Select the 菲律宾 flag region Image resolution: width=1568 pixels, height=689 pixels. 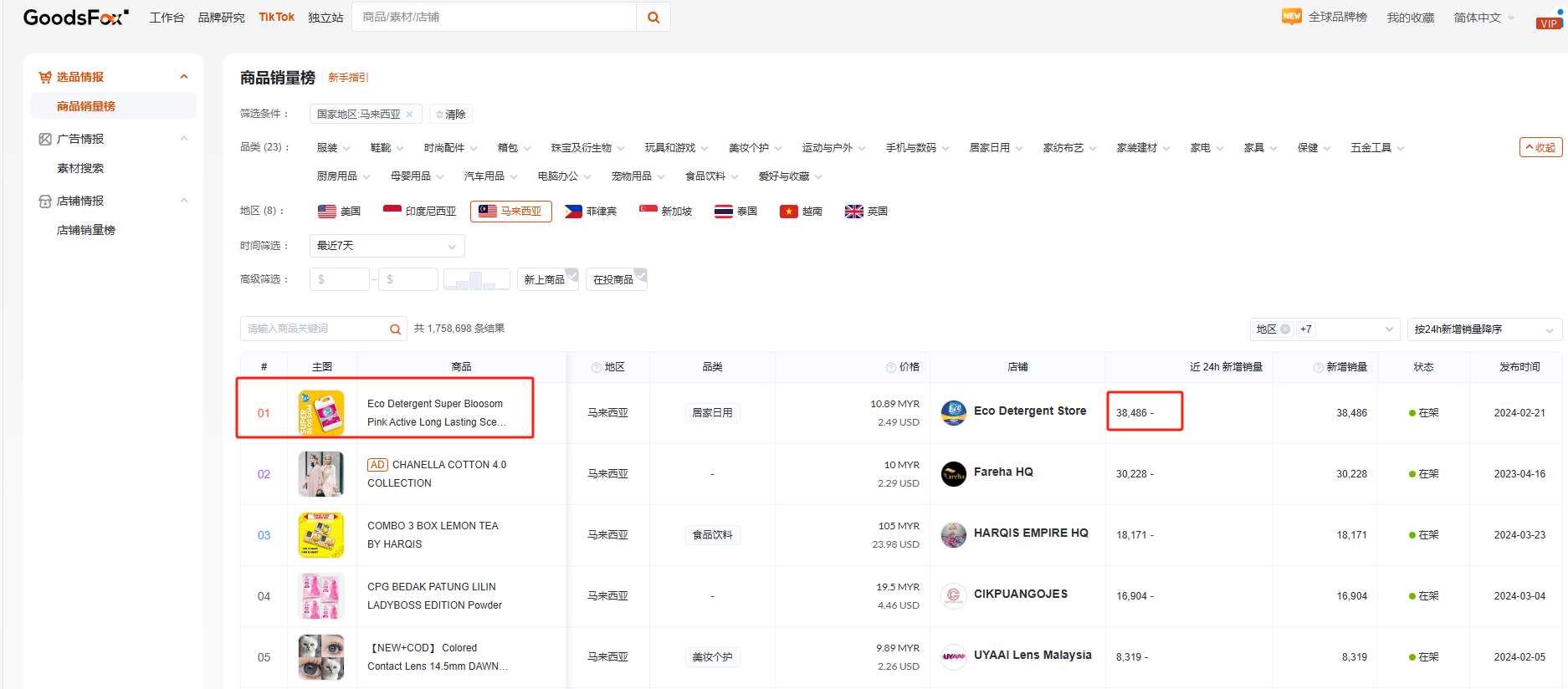[591, 212]
